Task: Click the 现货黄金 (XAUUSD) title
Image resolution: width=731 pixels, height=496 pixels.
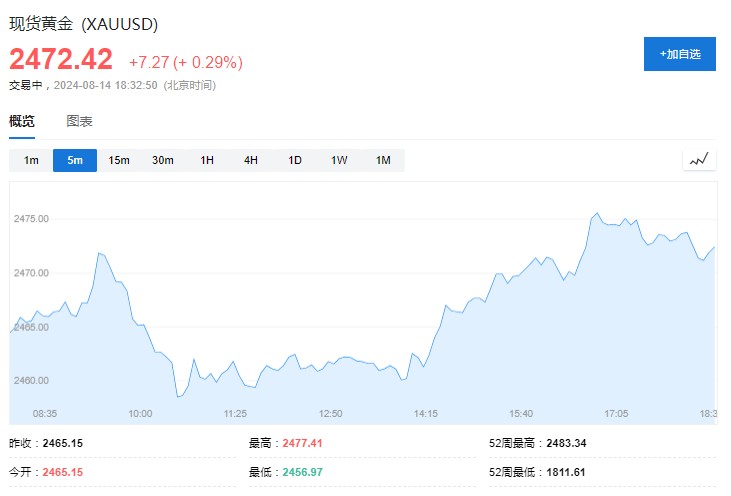Action: 84,24
